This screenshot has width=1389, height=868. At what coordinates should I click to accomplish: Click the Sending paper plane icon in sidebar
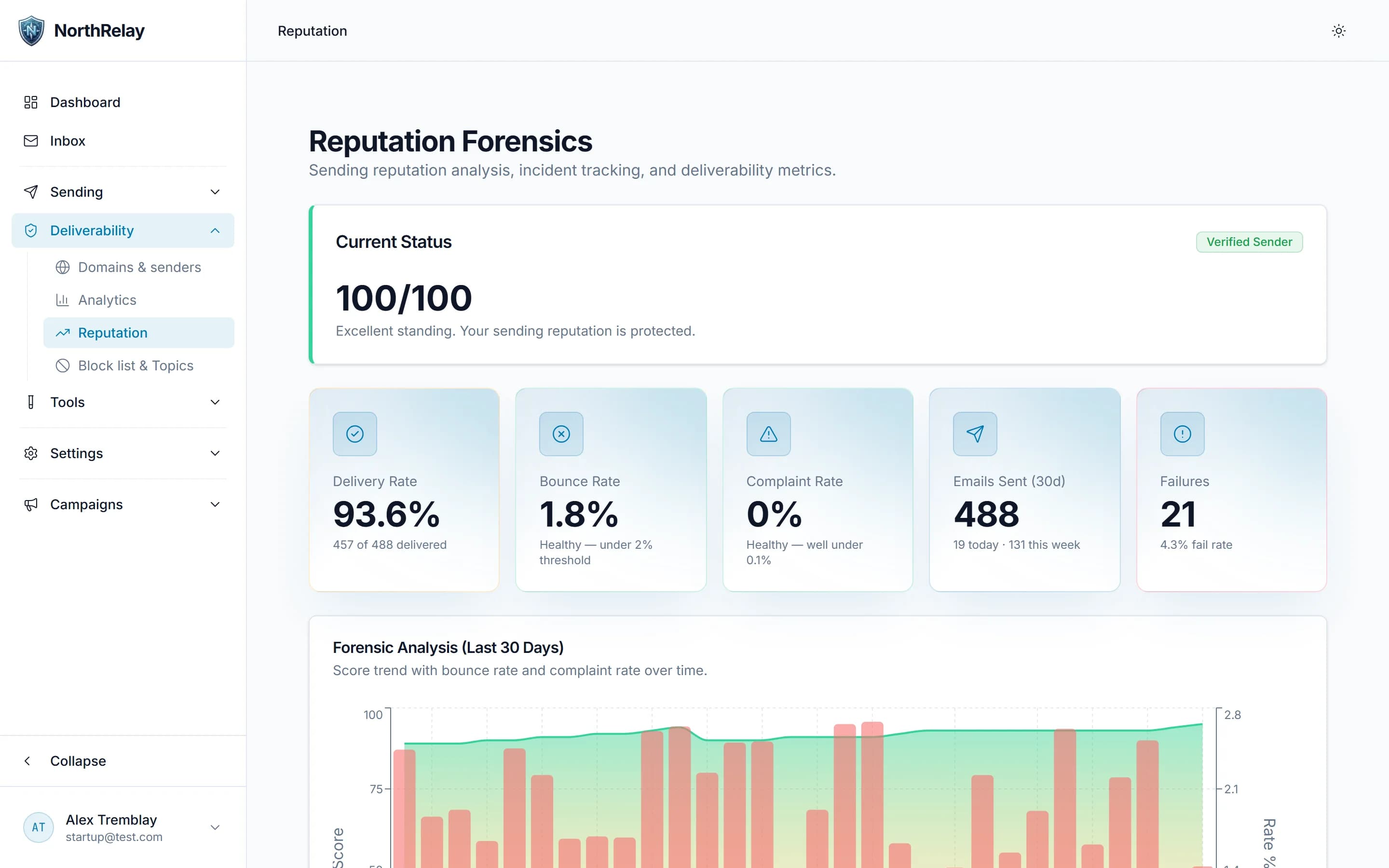[x=31, y=192]
